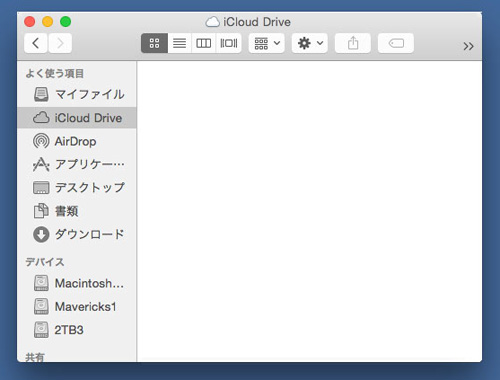Show hidden toolbar items via double chevron

coord(468,46)
